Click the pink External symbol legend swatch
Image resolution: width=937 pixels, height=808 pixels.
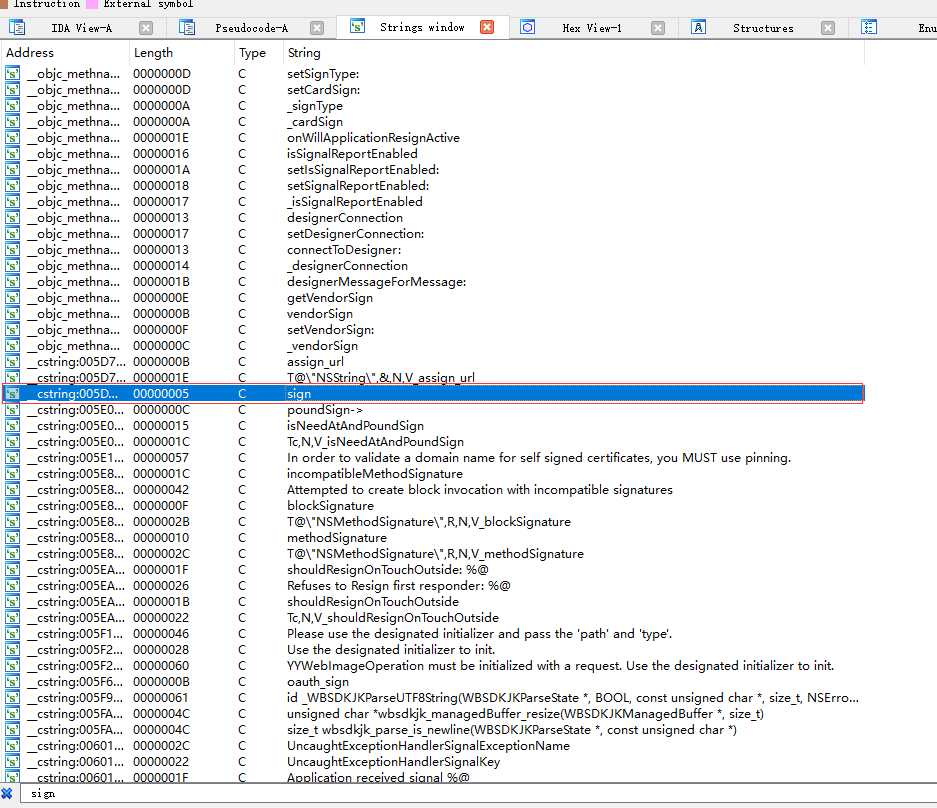click(92, 4)
